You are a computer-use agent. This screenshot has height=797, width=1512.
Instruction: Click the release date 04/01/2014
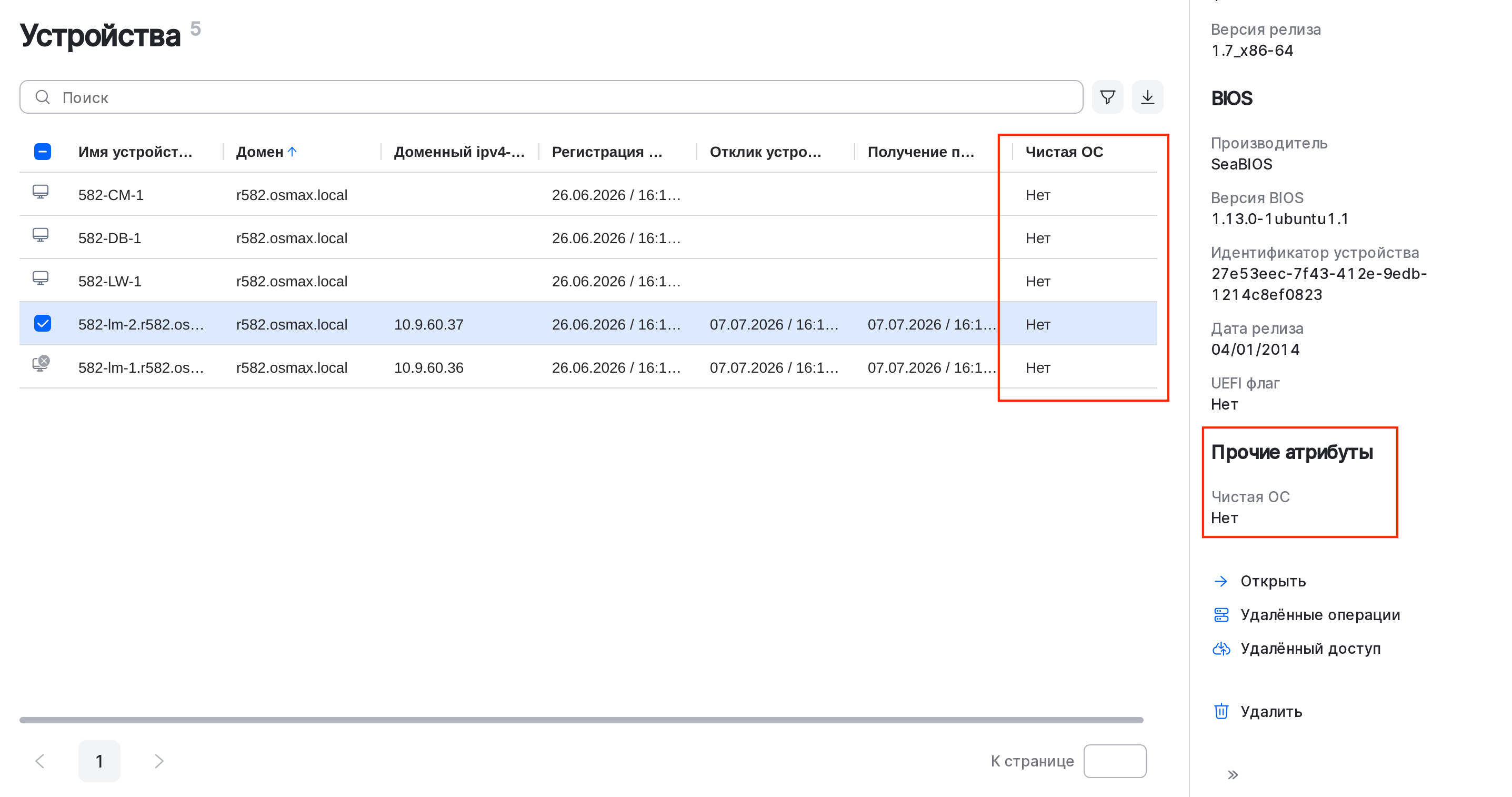tap(1255, 350)
